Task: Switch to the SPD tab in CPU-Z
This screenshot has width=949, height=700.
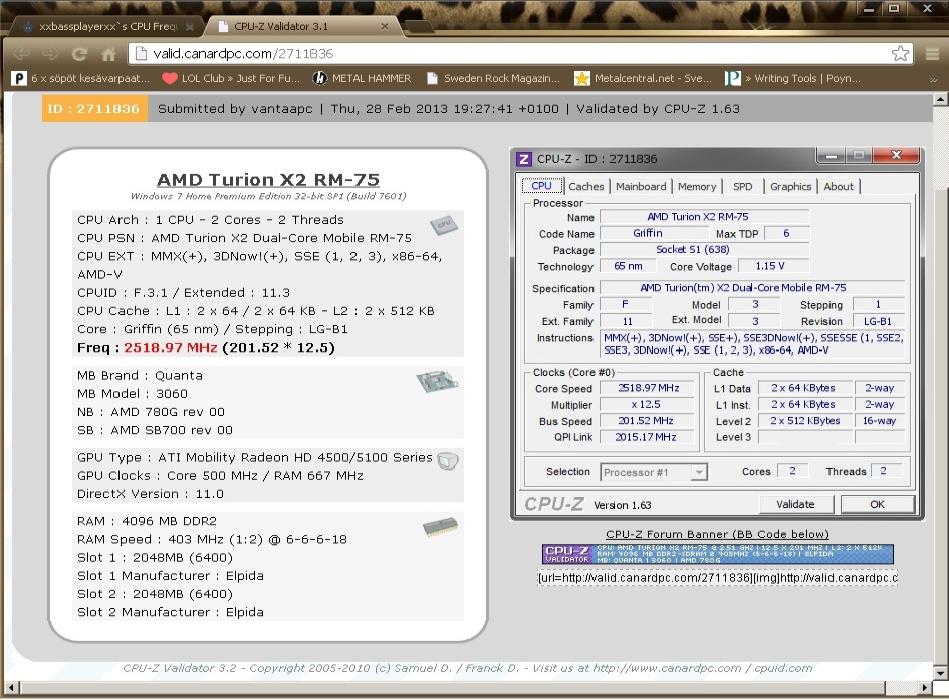Action: point(743,186)
